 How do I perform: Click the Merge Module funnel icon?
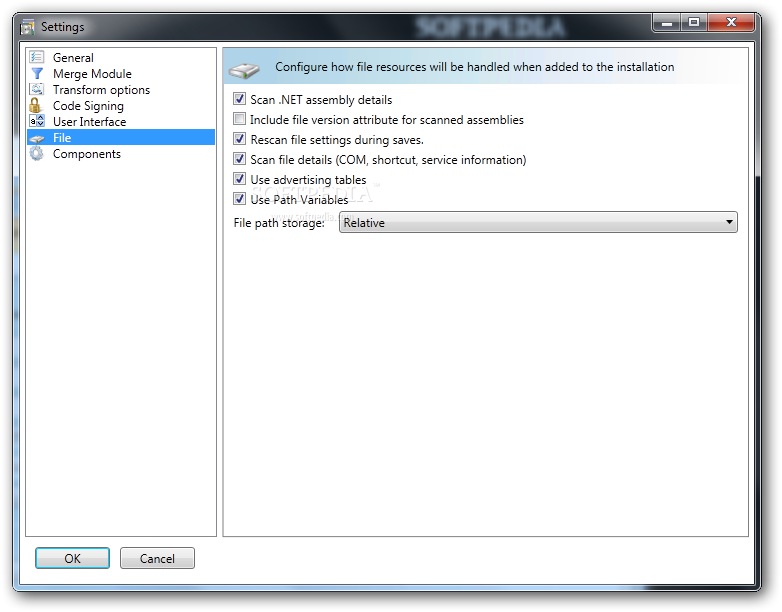37,73
